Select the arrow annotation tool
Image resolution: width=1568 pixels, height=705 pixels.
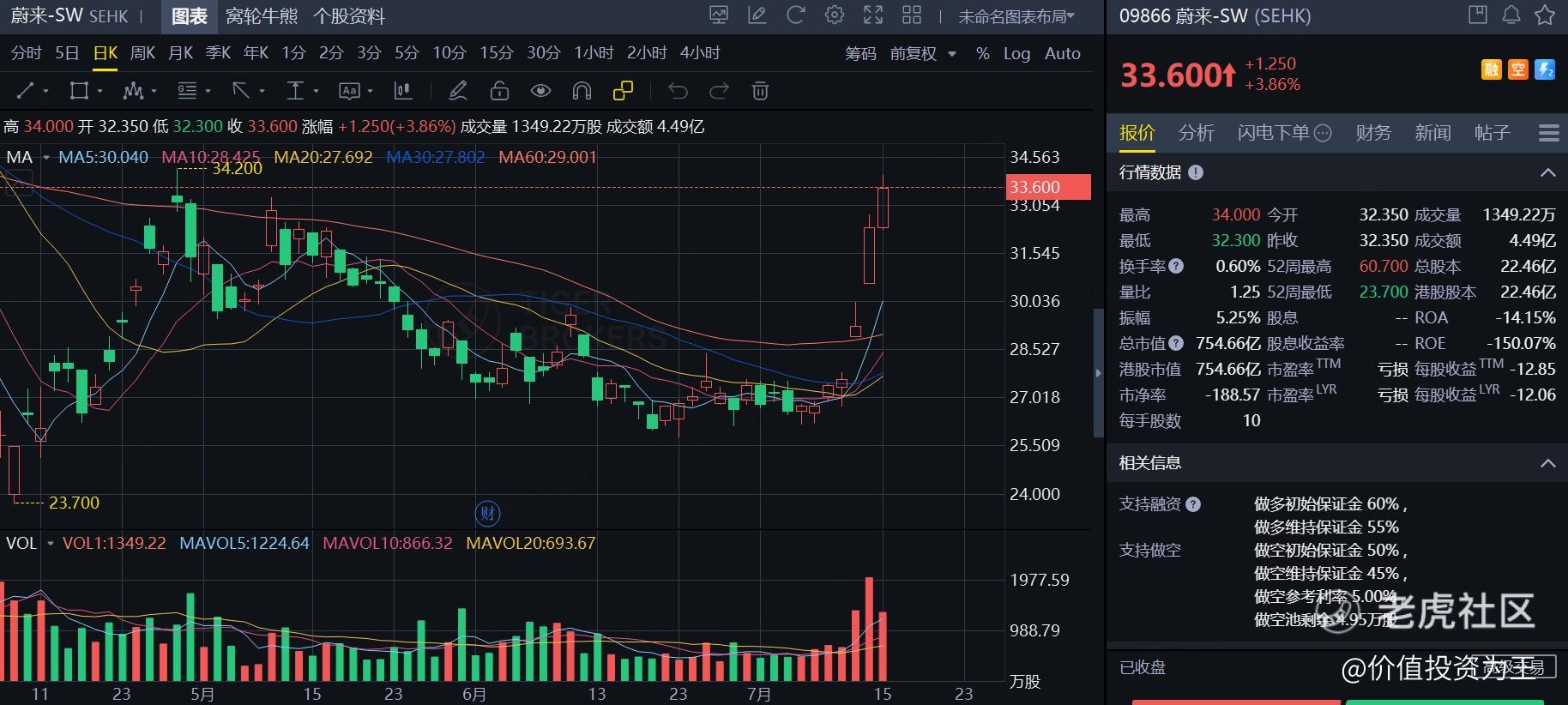click(x=241, y=91)
